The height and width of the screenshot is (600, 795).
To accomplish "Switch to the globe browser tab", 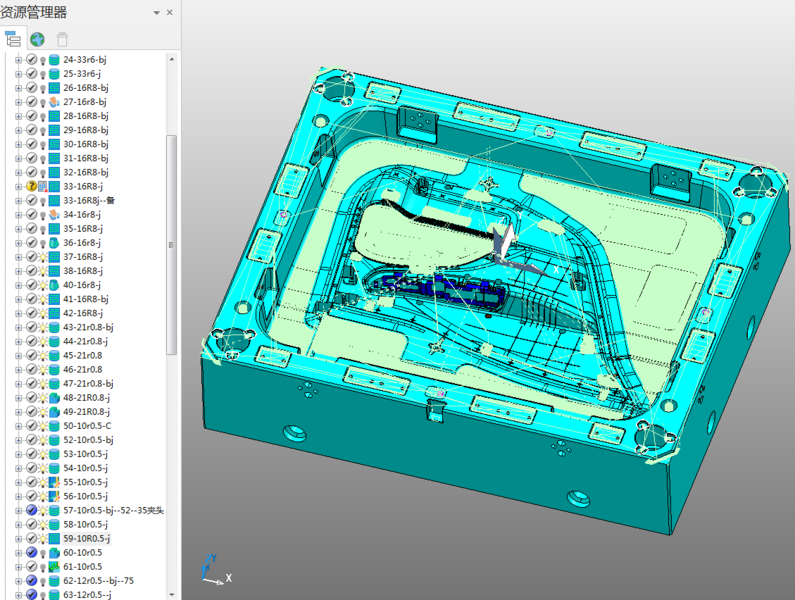I will pyautogui.click(x=38, y=39).
